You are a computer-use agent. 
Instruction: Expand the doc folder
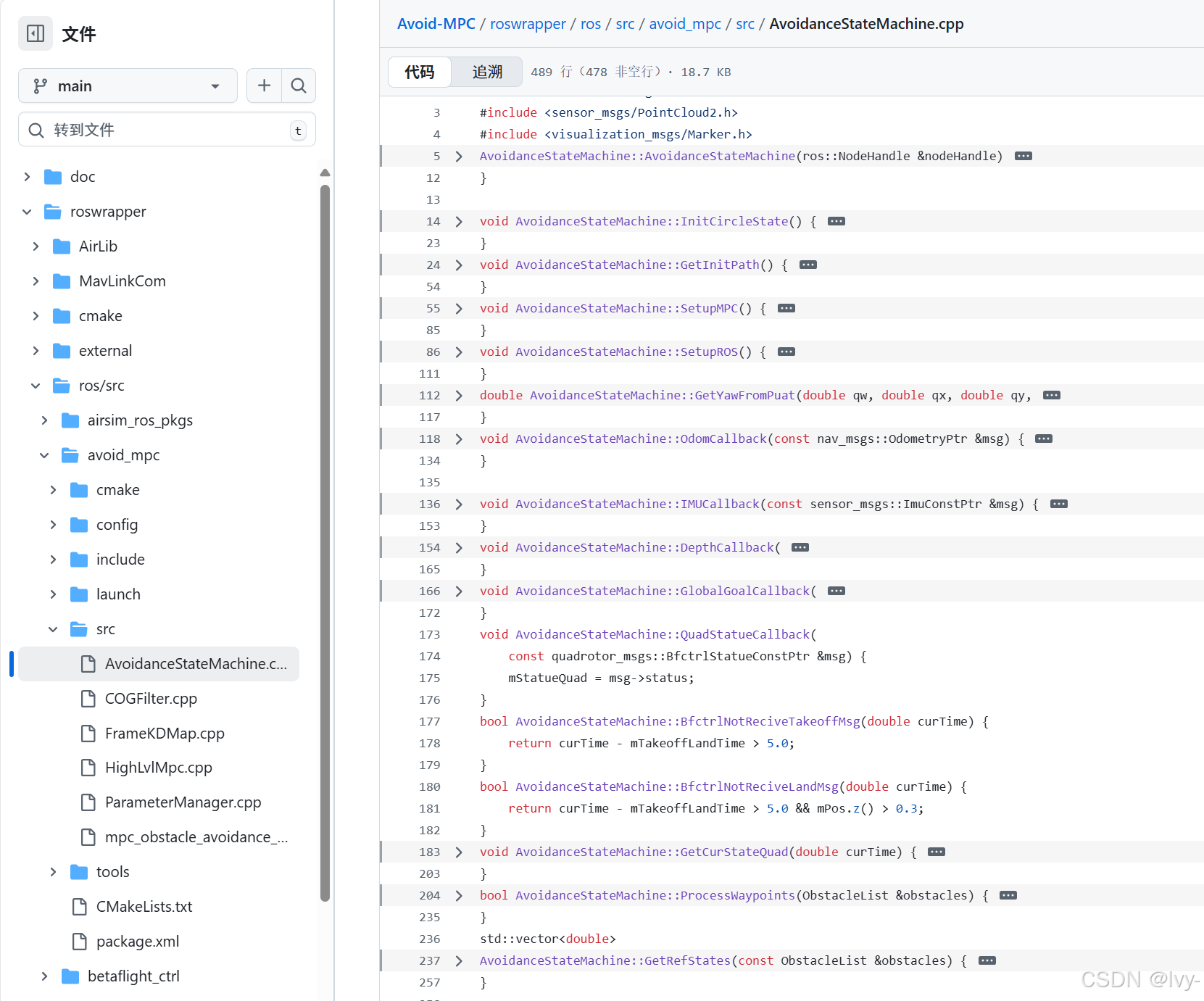point(27,177)
